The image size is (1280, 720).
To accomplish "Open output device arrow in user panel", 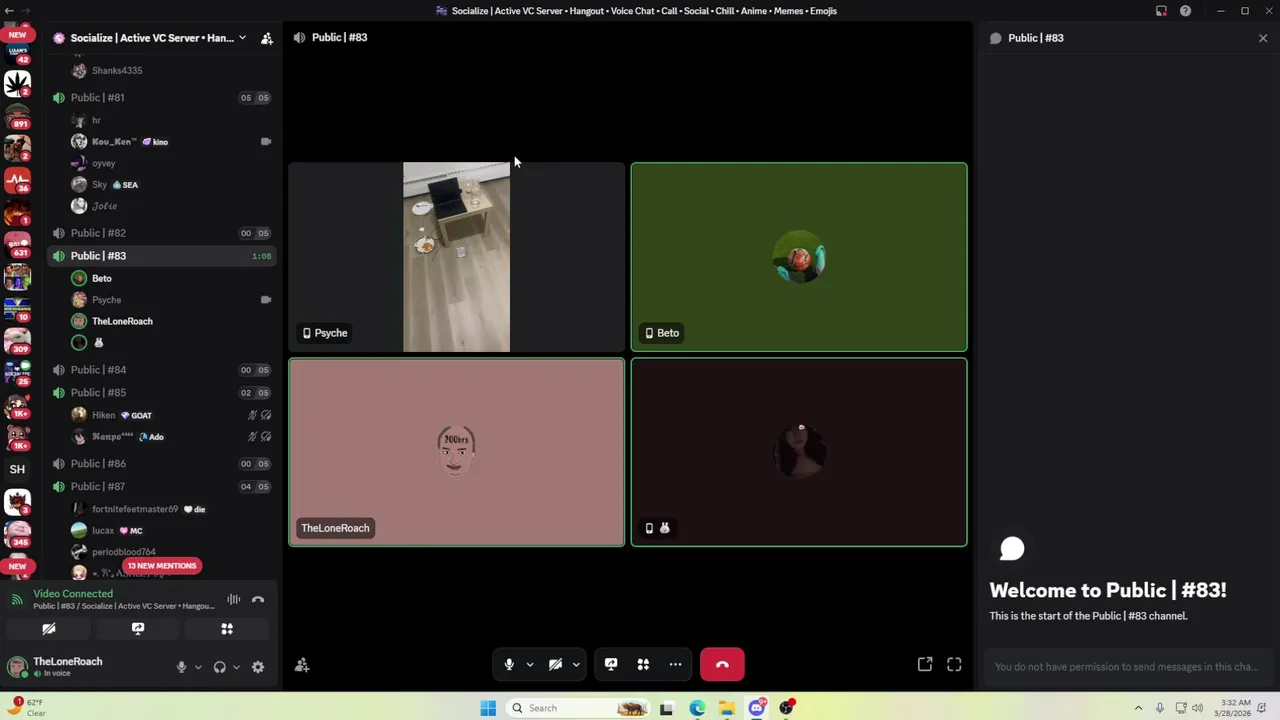I will [x=236, y=667].
